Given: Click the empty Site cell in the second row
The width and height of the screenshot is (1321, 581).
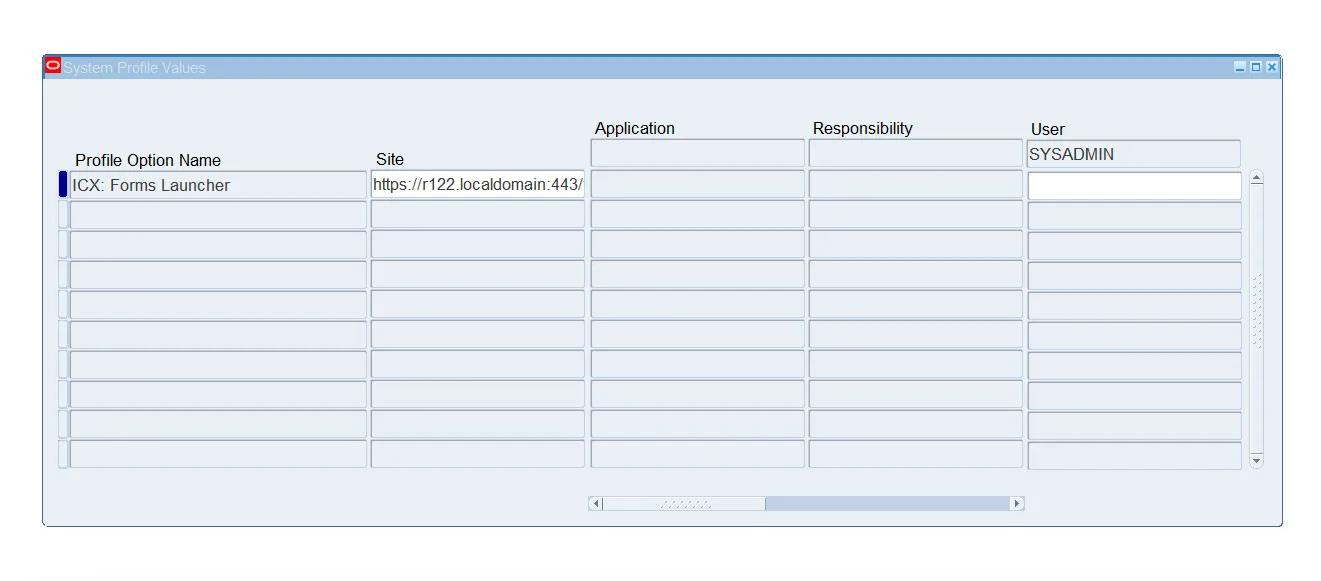Looking at the screenshot, I should coord(477,214).
